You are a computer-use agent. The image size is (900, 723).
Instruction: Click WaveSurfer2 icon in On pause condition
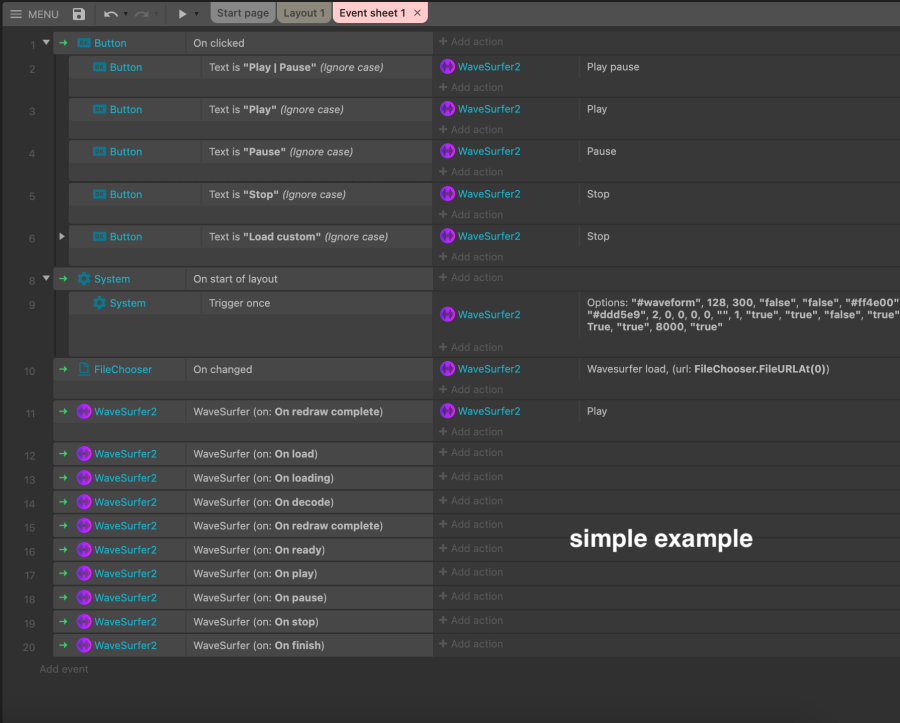point(84,597)
